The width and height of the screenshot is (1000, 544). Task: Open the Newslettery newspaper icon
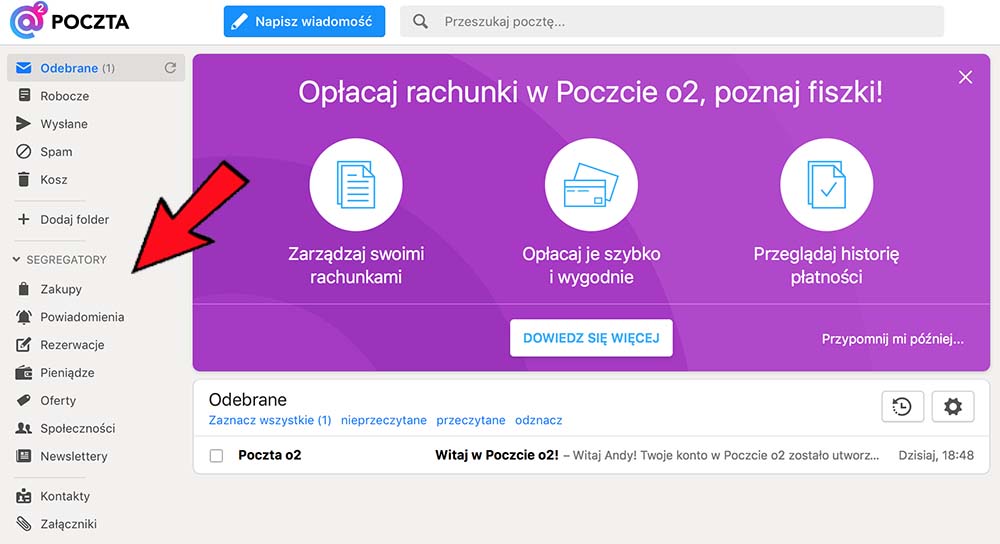pyautogui.click(x=24, y=456)
